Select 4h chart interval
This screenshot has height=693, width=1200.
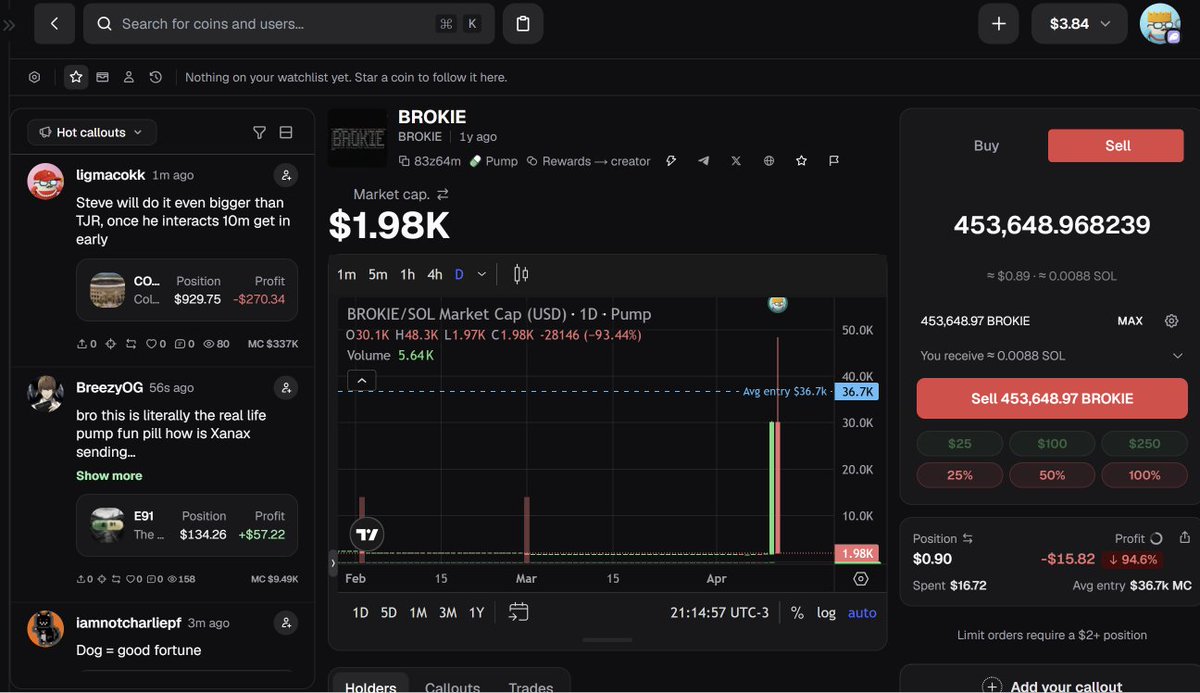coord(434,274)
